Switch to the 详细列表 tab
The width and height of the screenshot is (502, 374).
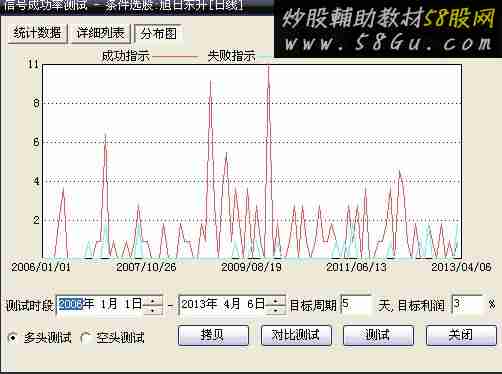pos(100,33)
